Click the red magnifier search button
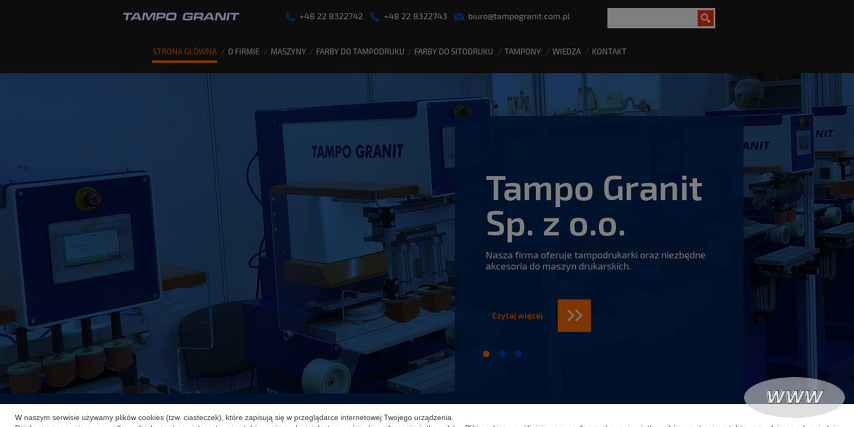The image size is (854, 427). click(x=706, y=18)
